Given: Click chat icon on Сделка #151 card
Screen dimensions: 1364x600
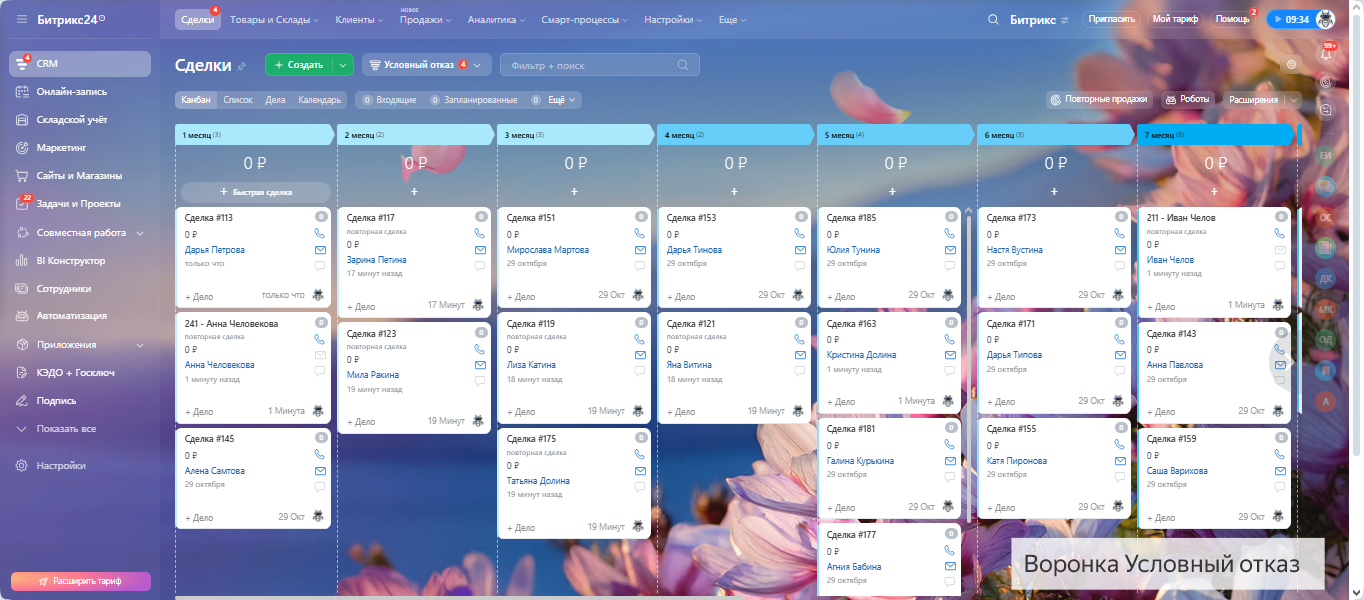Looking at the screenshot, I should 640,266.
